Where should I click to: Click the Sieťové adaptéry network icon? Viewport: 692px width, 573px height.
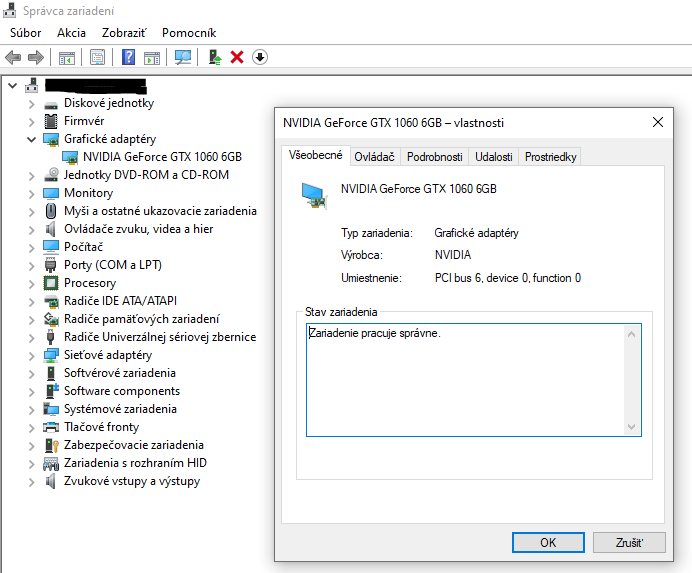coord(51,355)
